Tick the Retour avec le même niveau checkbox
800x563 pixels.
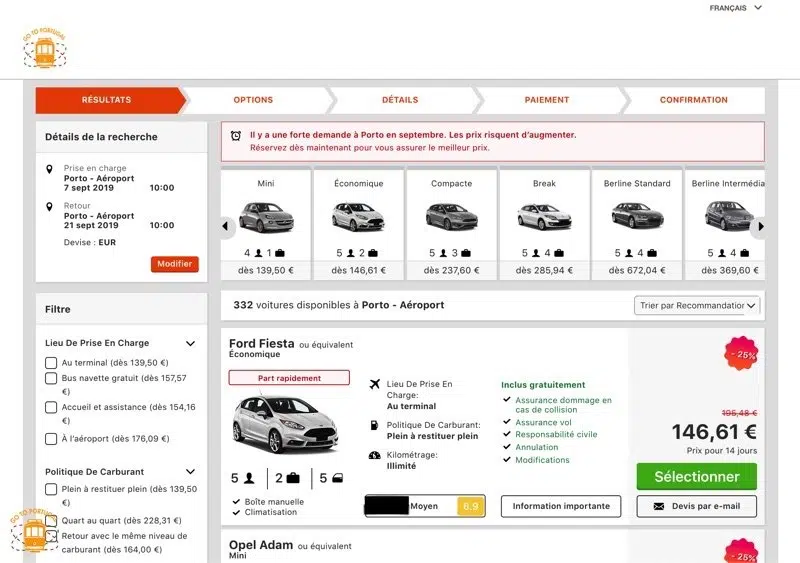[x=51, y=536]
